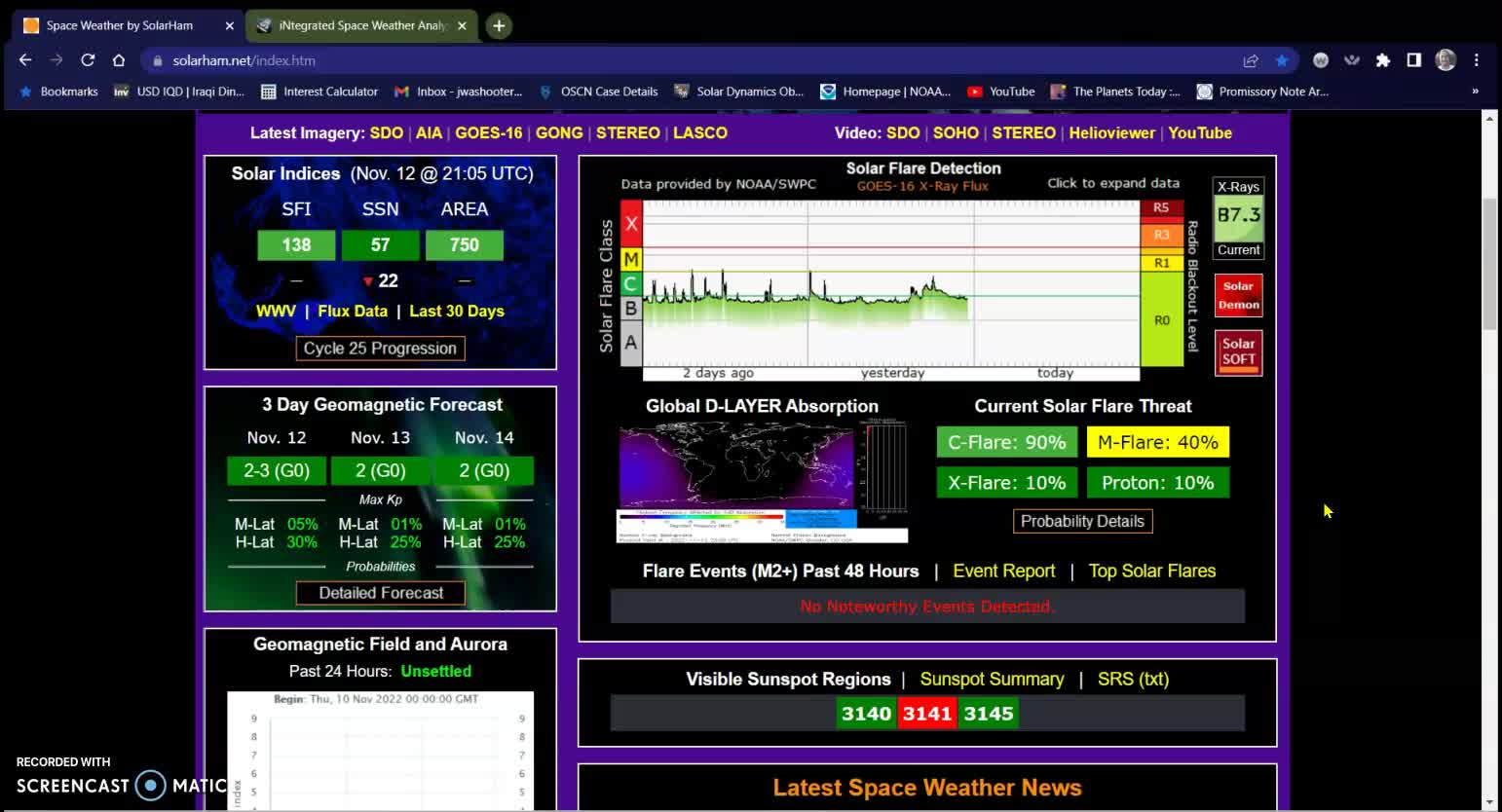This screenshot has height=812, width=1502.
Task: Select sunspot region 3145
Action: tap(989, 714)
